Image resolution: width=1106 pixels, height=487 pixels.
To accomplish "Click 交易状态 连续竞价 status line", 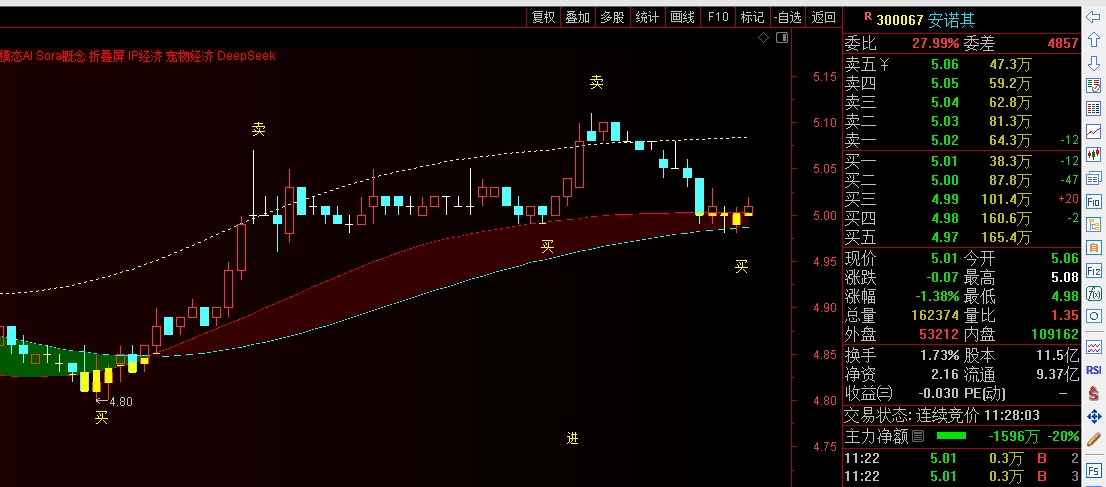I will [x=942, y=416].
